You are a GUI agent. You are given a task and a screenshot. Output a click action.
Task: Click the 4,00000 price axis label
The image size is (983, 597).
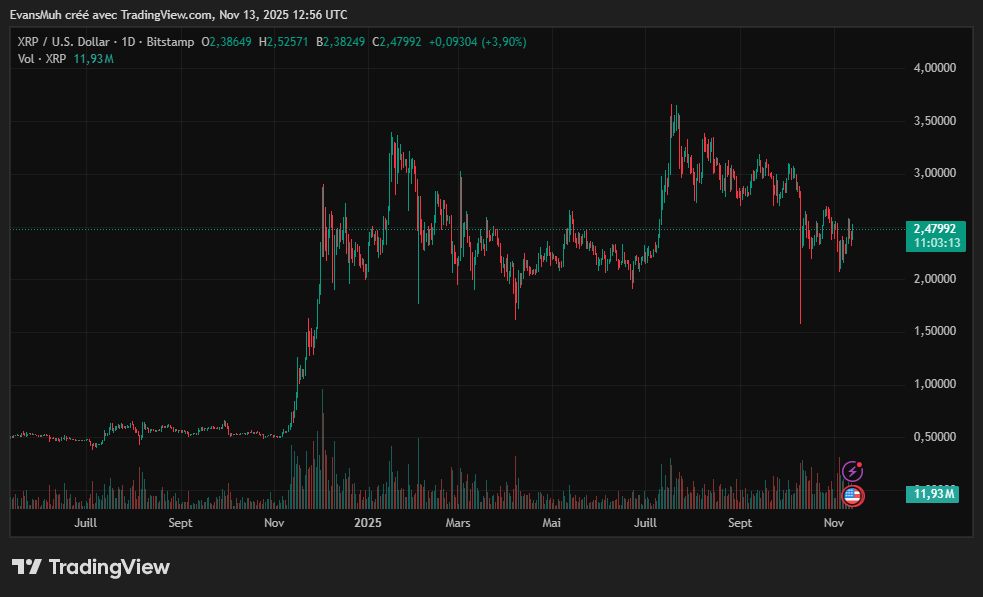[935, 68]
